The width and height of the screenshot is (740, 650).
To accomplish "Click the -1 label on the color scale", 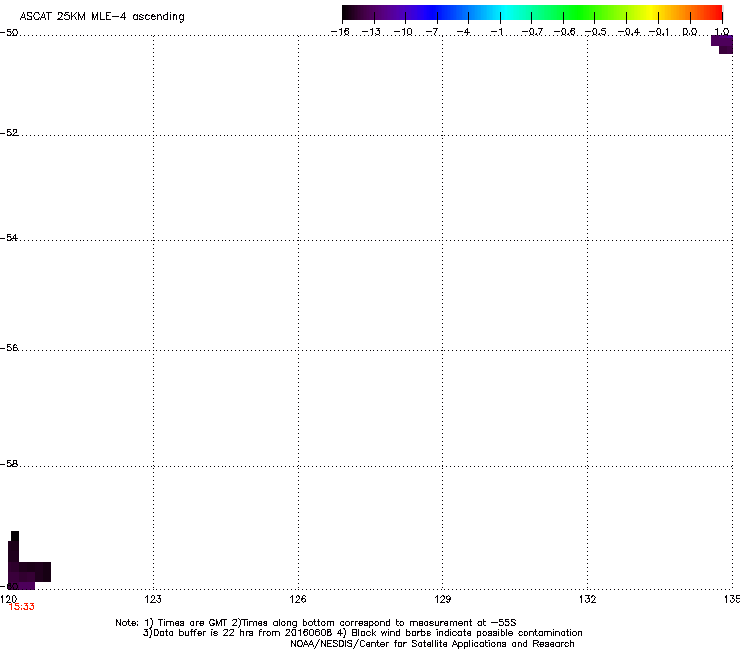I will (x=496, y=32).
